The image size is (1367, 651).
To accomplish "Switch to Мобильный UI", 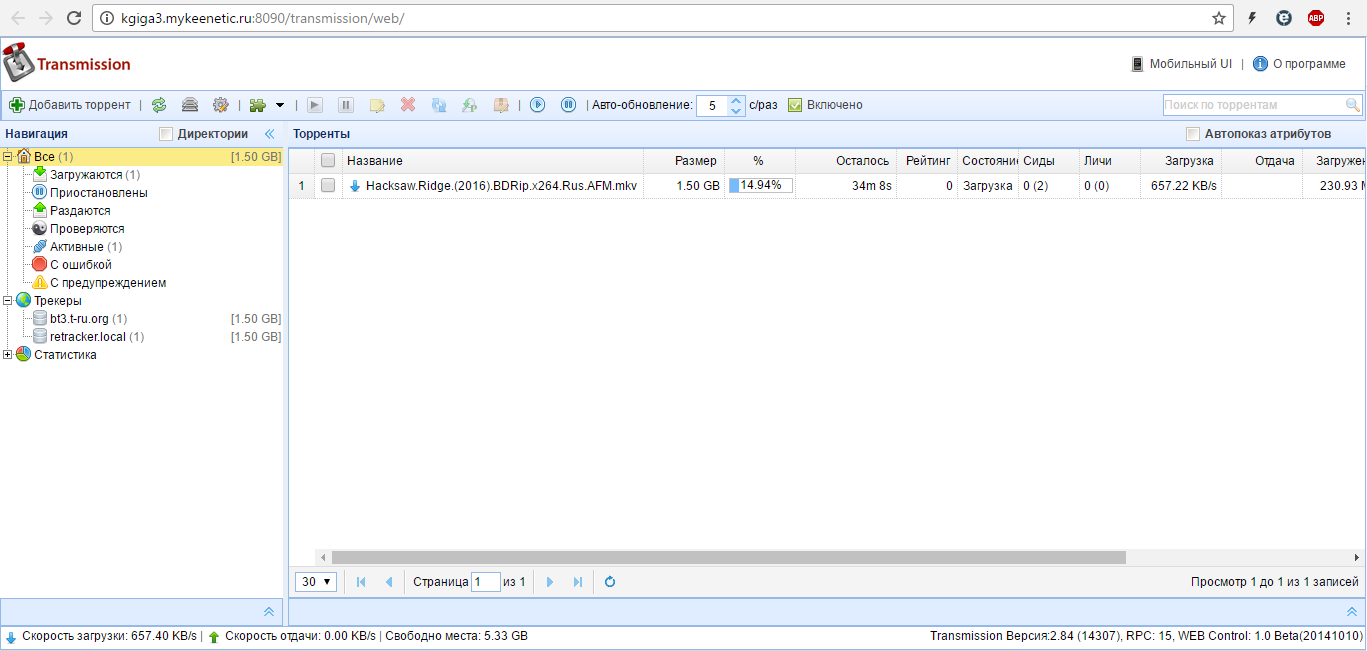I will [x=1189, y=64].
